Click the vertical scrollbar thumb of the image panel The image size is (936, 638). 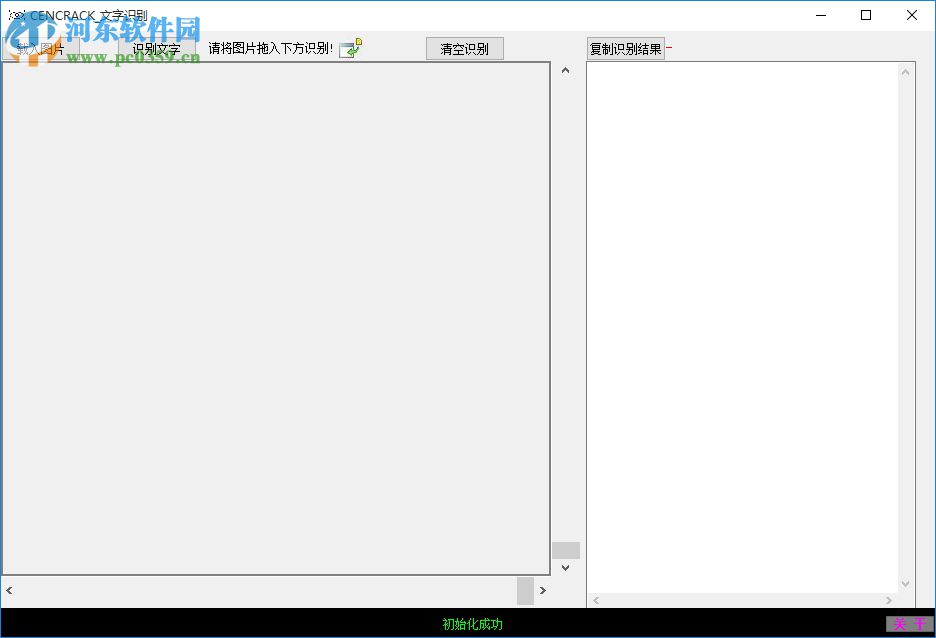[565, 550]
